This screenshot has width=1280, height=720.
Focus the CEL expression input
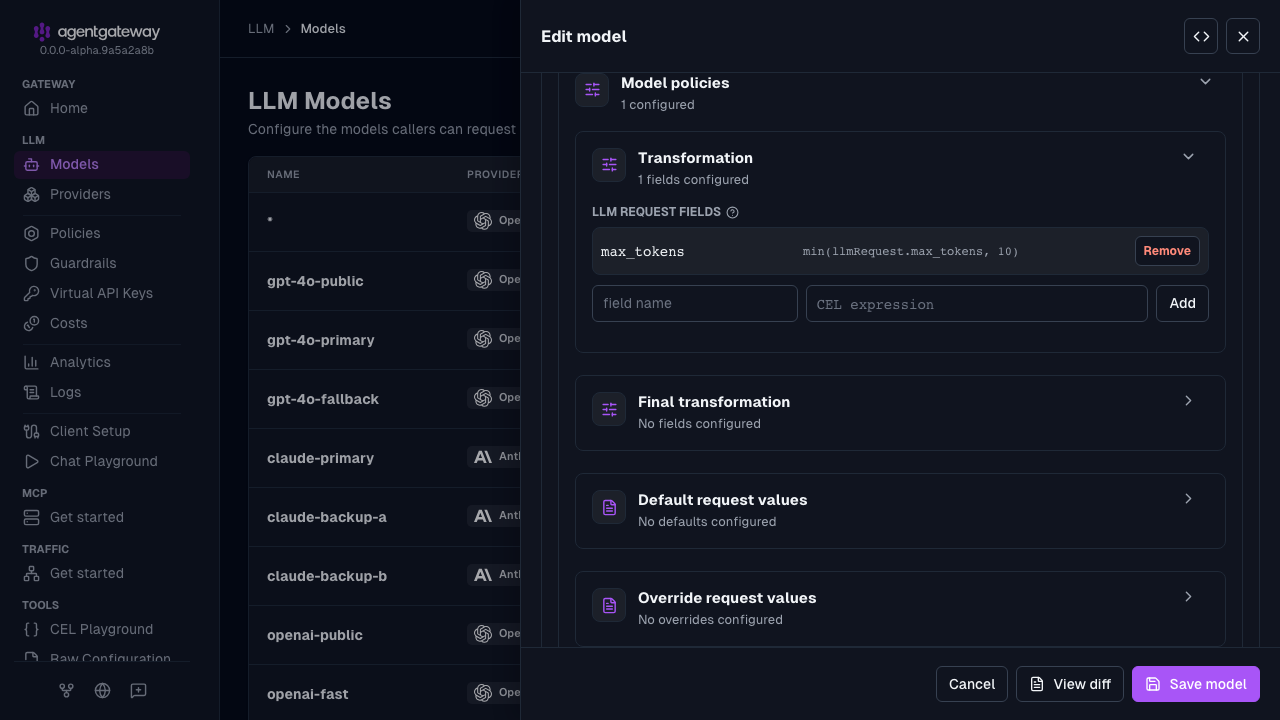(x=977, y=303)
